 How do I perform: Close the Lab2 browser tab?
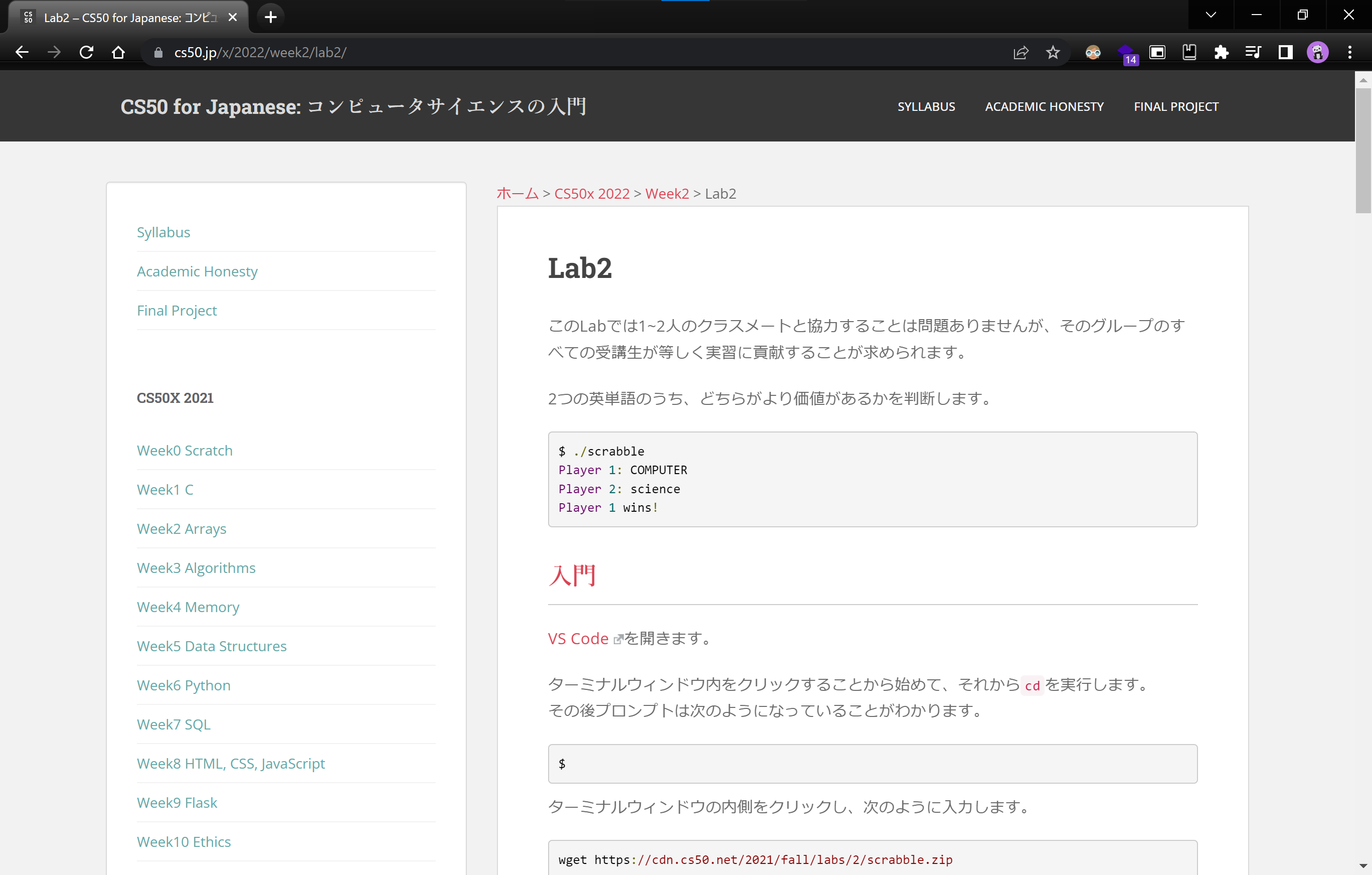coord(233,17)
